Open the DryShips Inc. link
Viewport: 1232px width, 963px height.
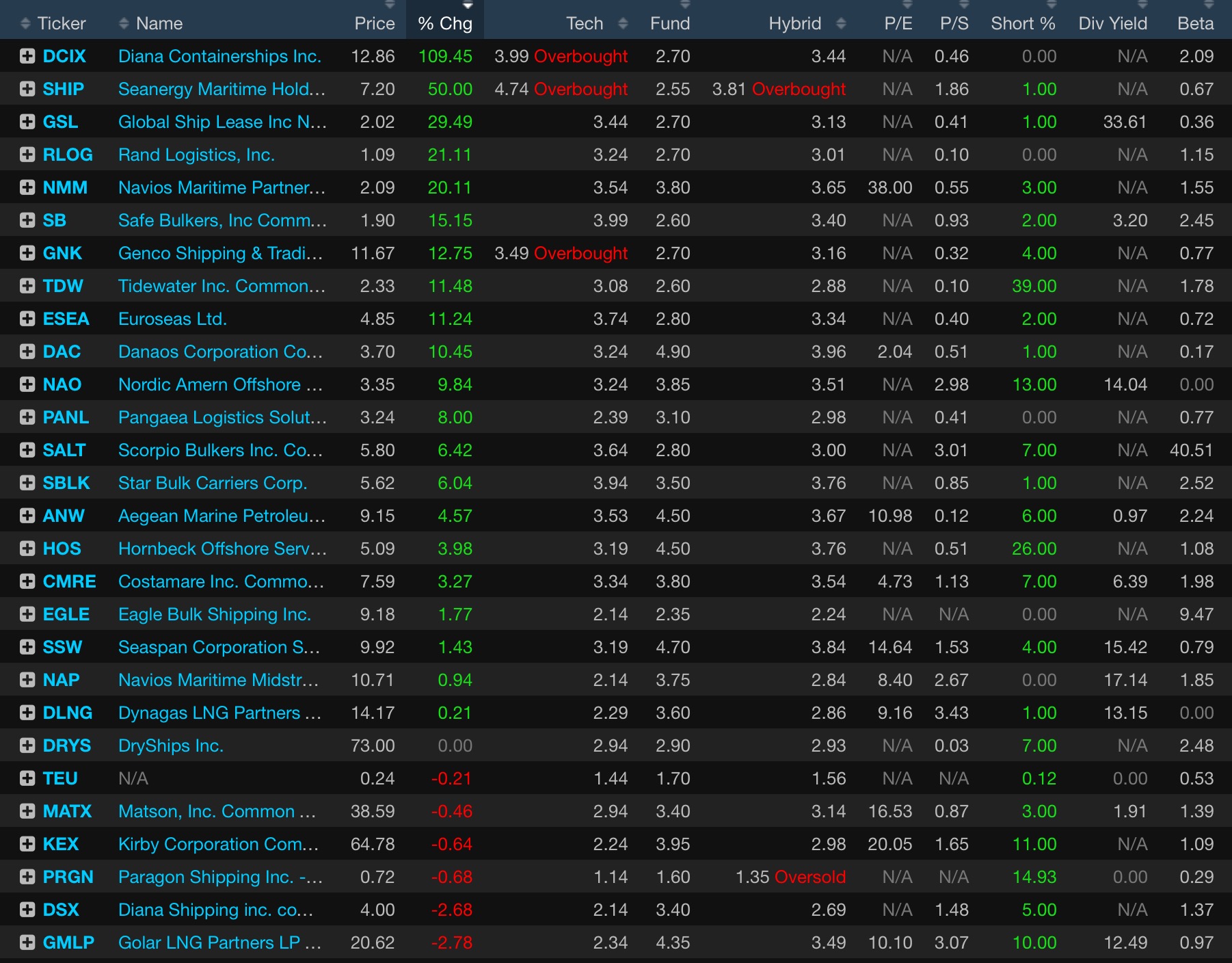tap(171, 746)
